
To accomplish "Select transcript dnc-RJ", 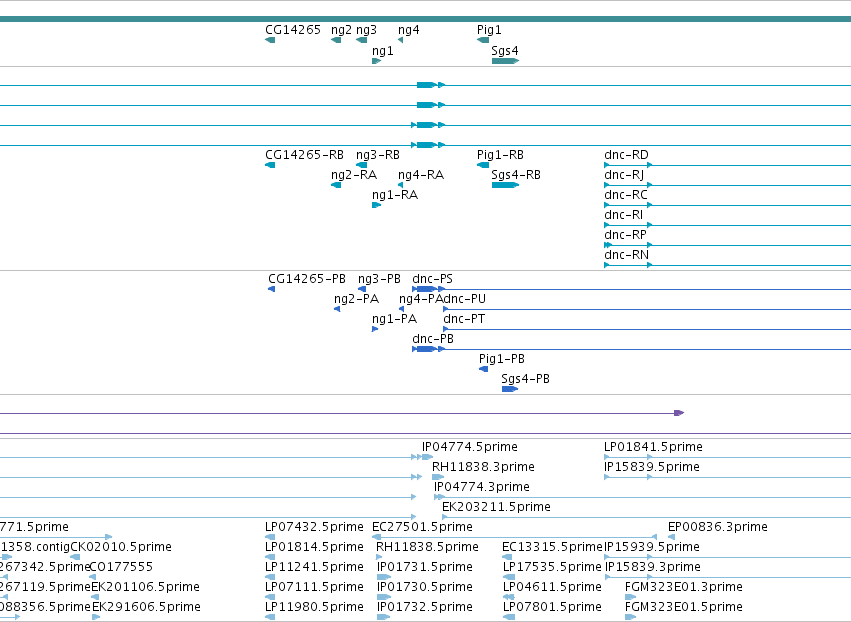I will (624, 175).
